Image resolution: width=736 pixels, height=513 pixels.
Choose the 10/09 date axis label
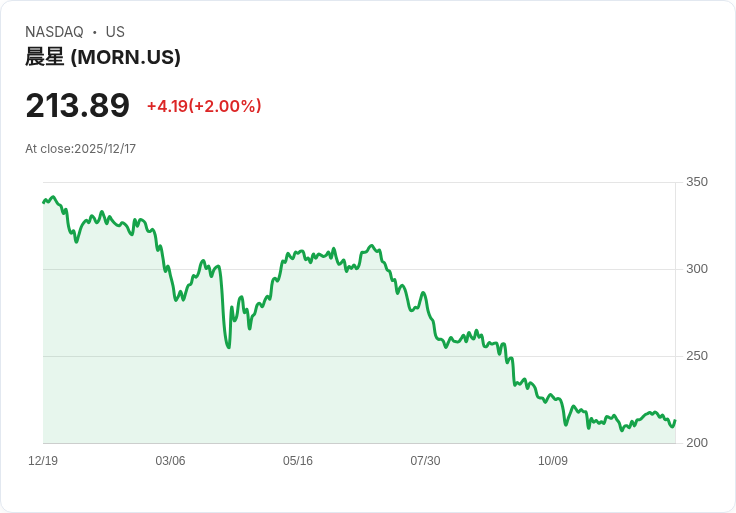[x=553, y=461]
